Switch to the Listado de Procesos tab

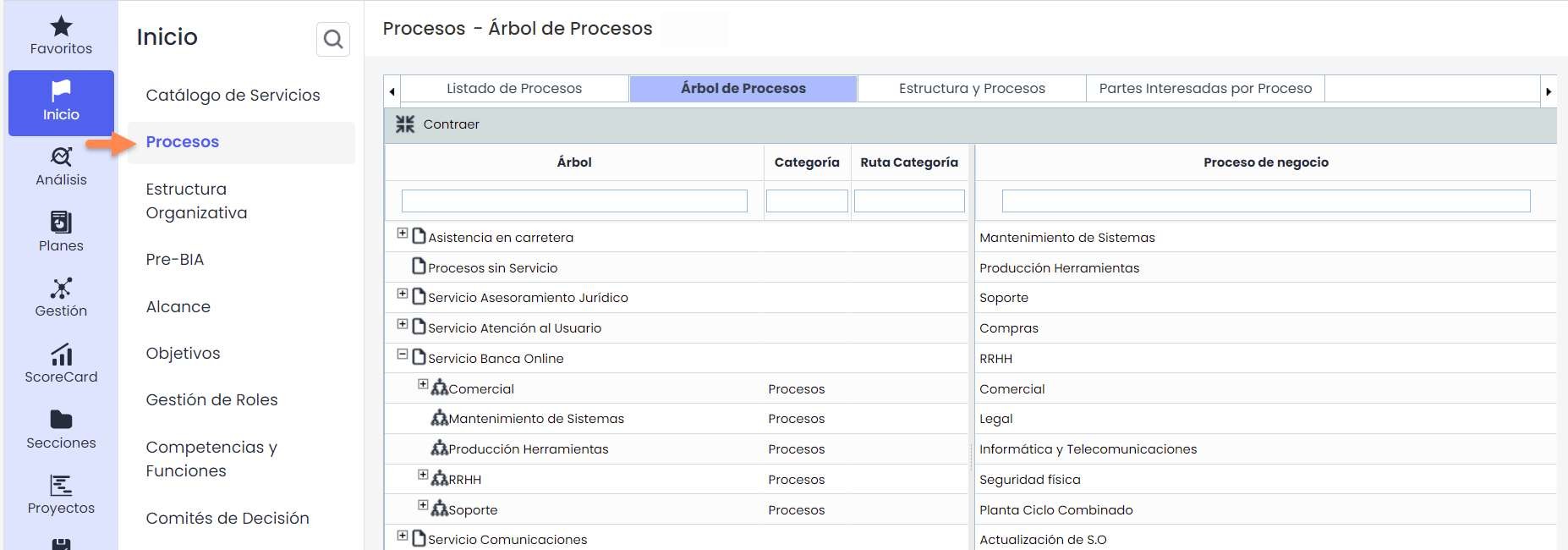[x=514, y=88]
